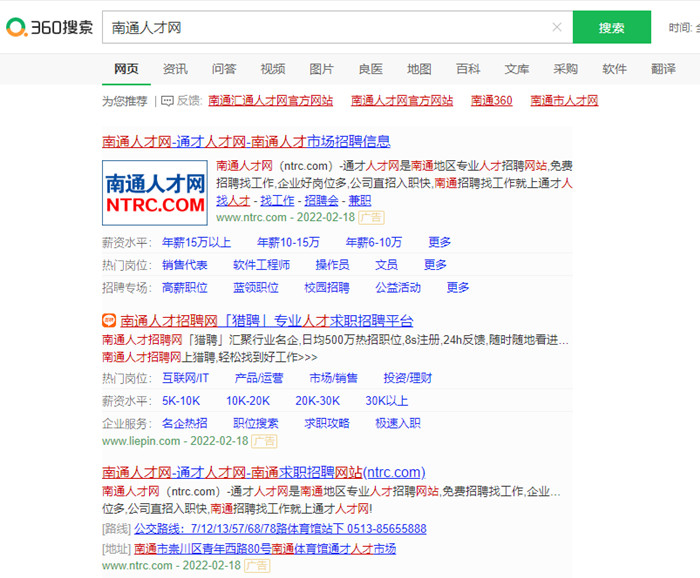
Task: Click the 广告 tag next to www.ntrc.com under the NTRC logo
Action: pyautogui.click(x=371, y=217)
